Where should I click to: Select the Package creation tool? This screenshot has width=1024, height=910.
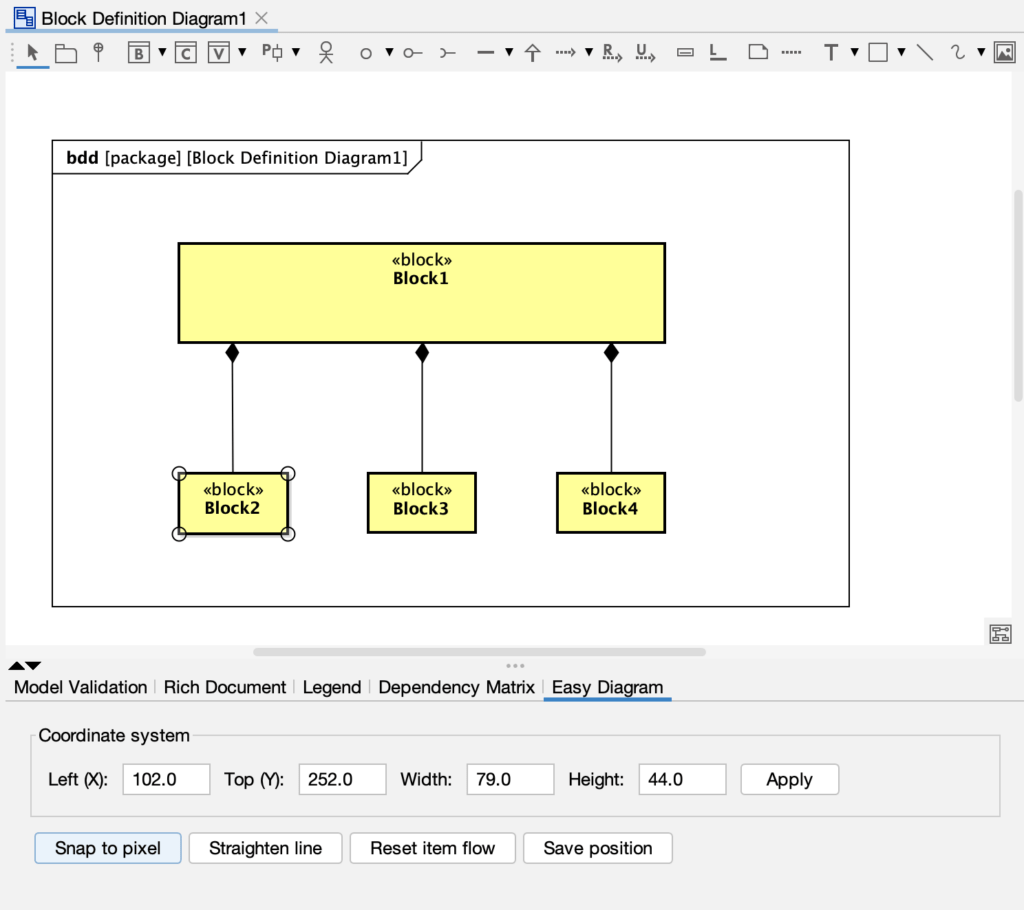(x=66, y=52)
